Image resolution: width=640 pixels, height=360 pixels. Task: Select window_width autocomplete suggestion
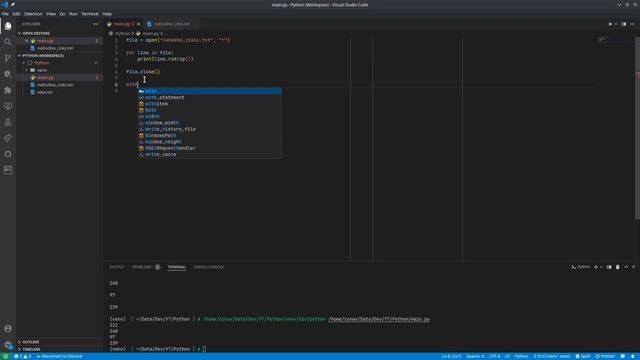click(209, 123)
